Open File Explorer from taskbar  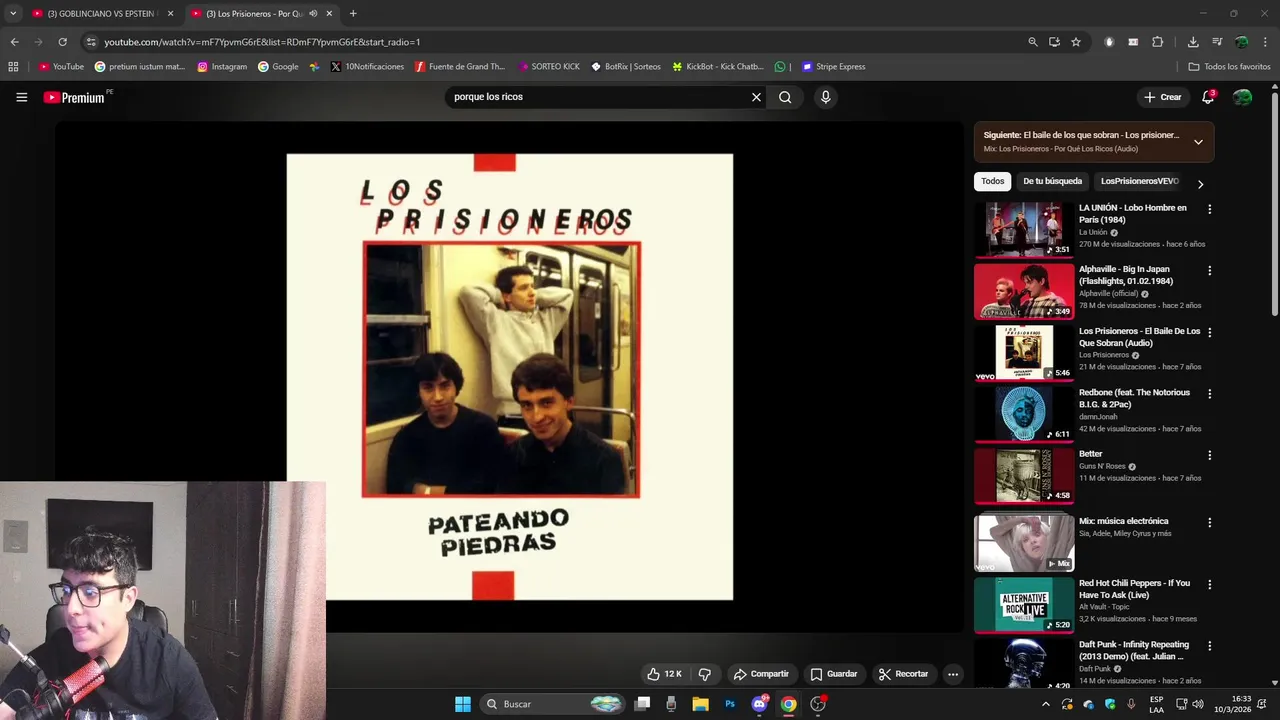click(700, 704)
